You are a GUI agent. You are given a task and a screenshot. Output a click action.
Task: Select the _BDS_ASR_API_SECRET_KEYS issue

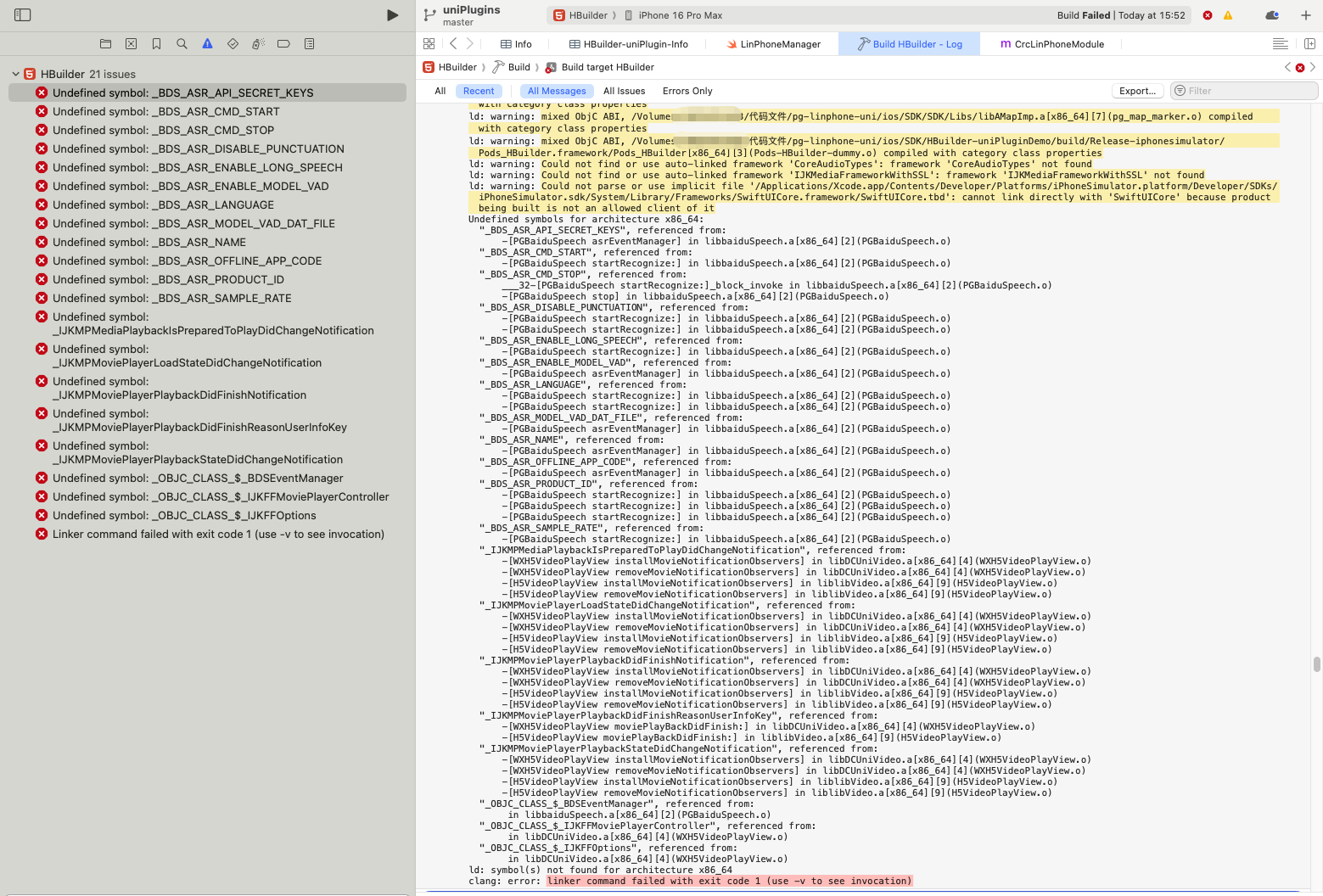pos(207,92)
